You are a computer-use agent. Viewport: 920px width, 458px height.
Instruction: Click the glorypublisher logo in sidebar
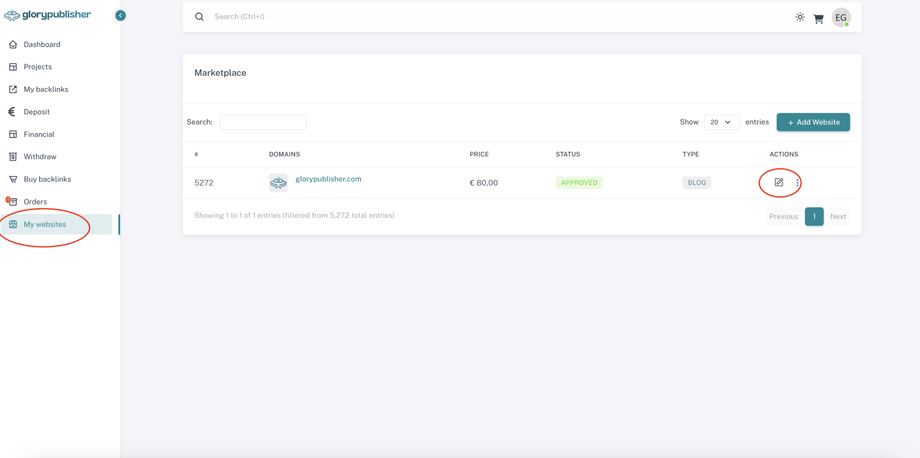point(48,15)
